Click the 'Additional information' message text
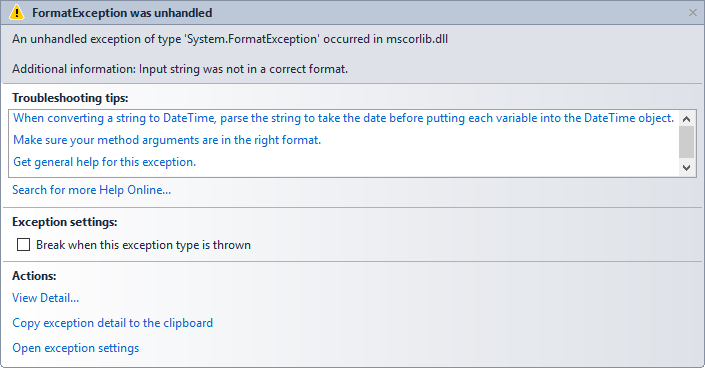 [180, 69]
